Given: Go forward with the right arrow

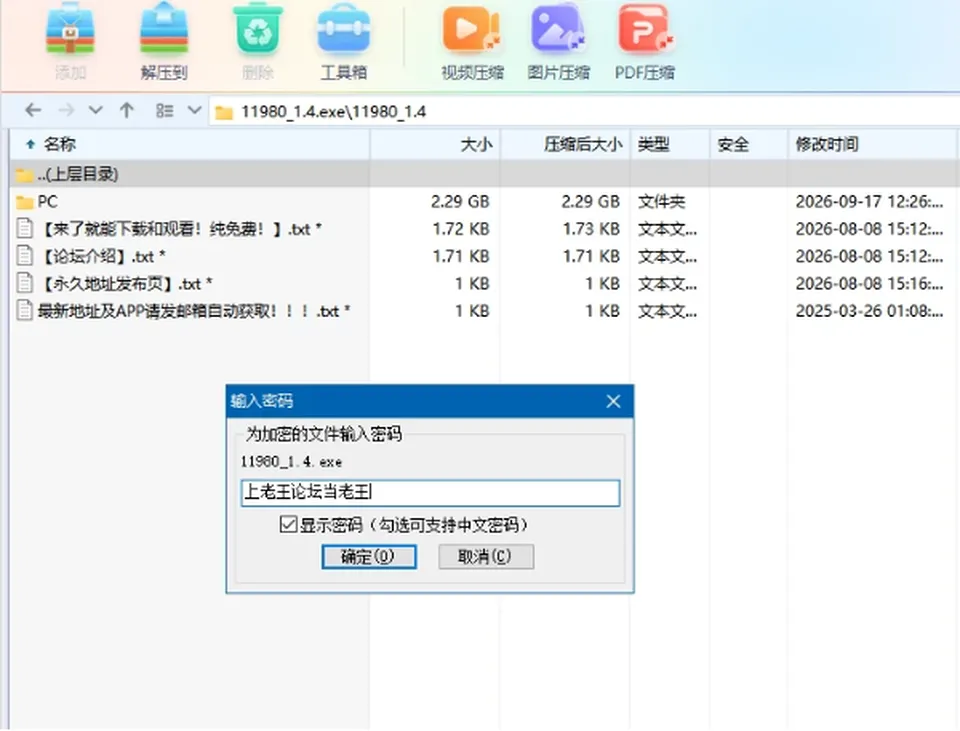Looking at the screenshot, I should 66,110.
